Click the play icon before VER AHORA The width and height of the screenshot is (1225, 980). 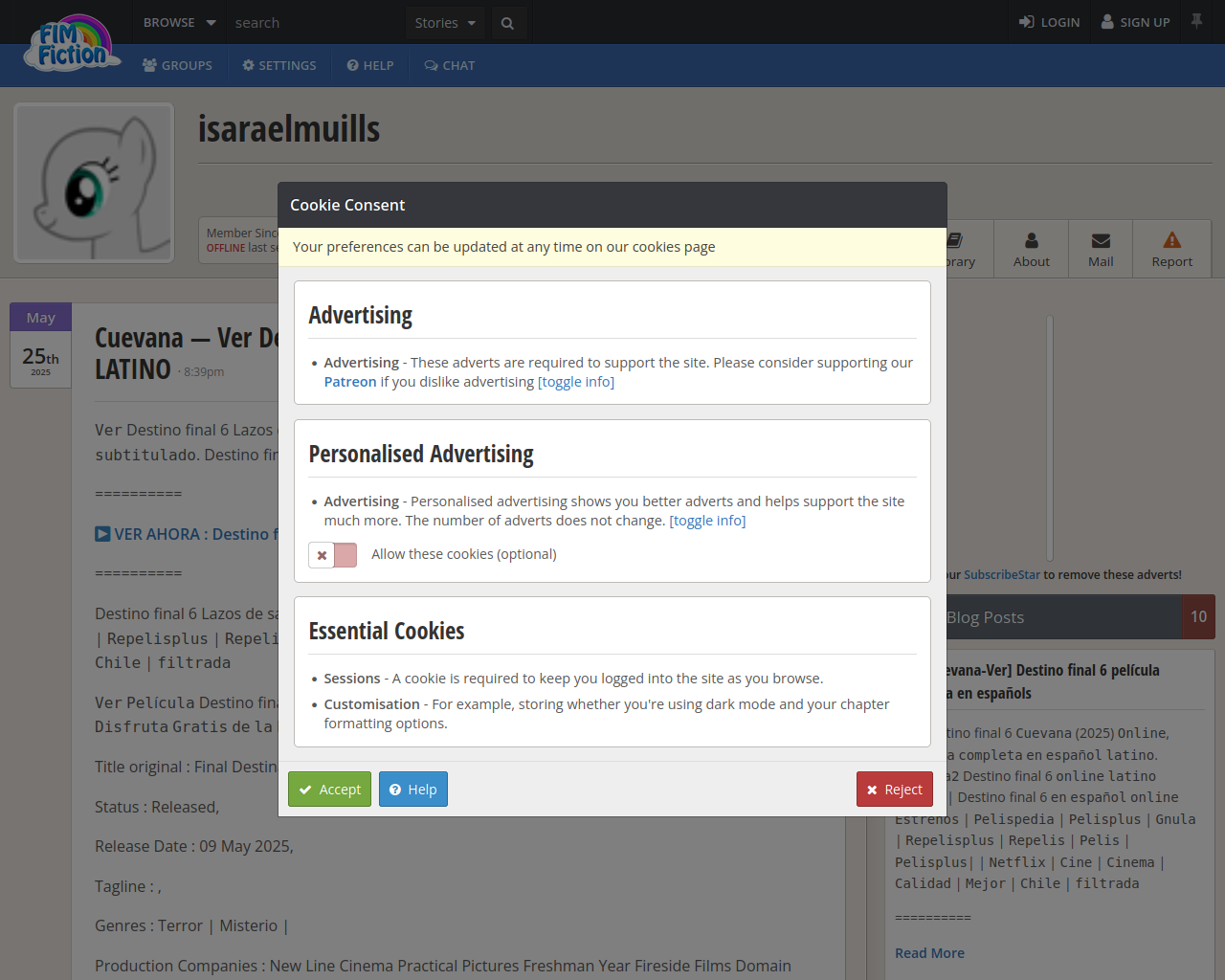tap(102, 534)
